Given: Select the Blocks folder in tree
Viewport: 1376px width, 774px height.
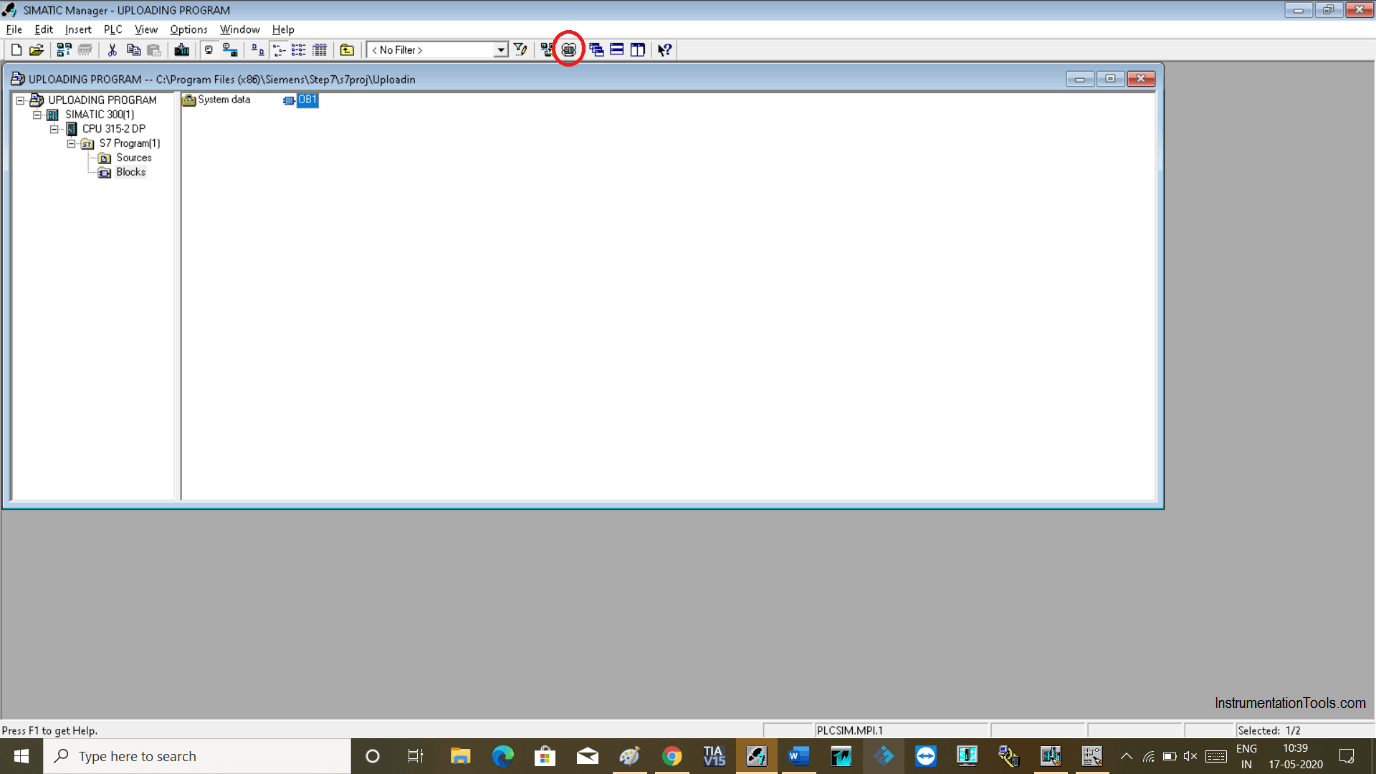Looking at the screenshot, I should (x=130, y=172).
